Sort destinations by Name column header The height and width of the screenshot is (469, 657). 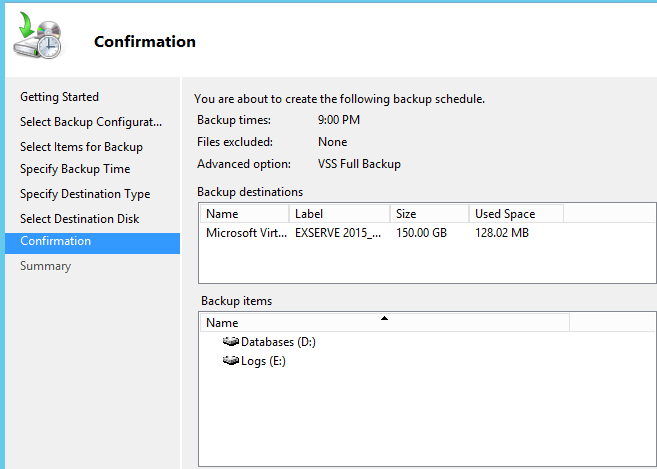click(x=245, y=214)
